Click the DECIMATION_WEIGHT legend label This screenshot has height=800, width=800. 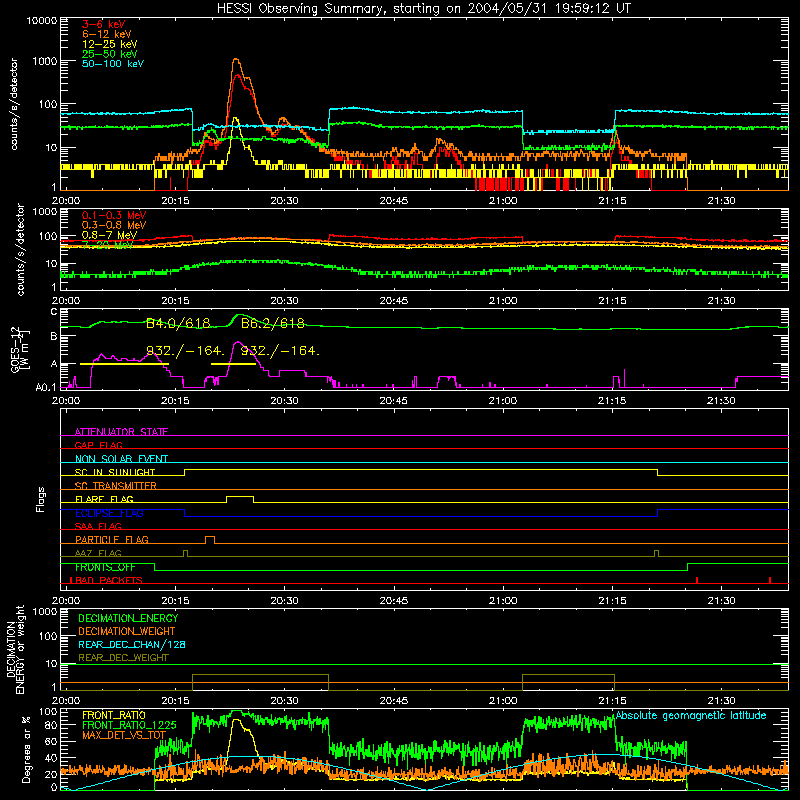click(127, 632)
